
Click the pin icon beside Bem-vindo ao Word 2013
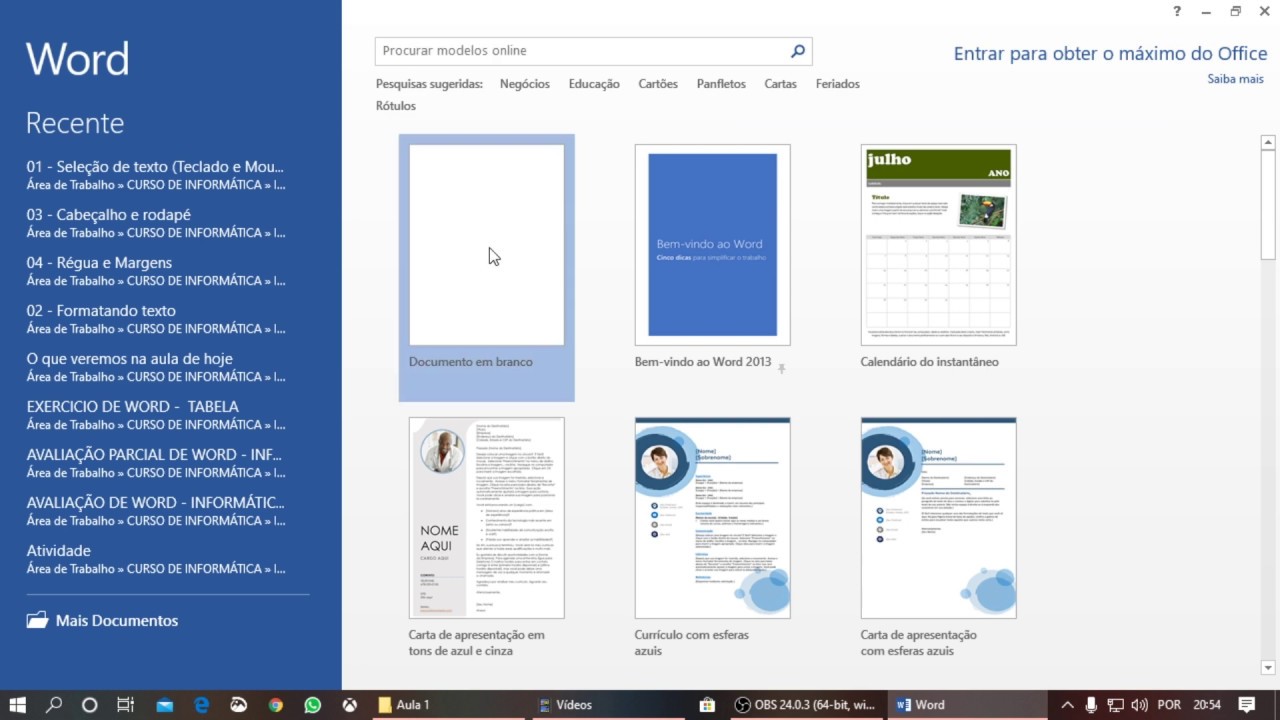pyautogui.click(x=781, y=369)
